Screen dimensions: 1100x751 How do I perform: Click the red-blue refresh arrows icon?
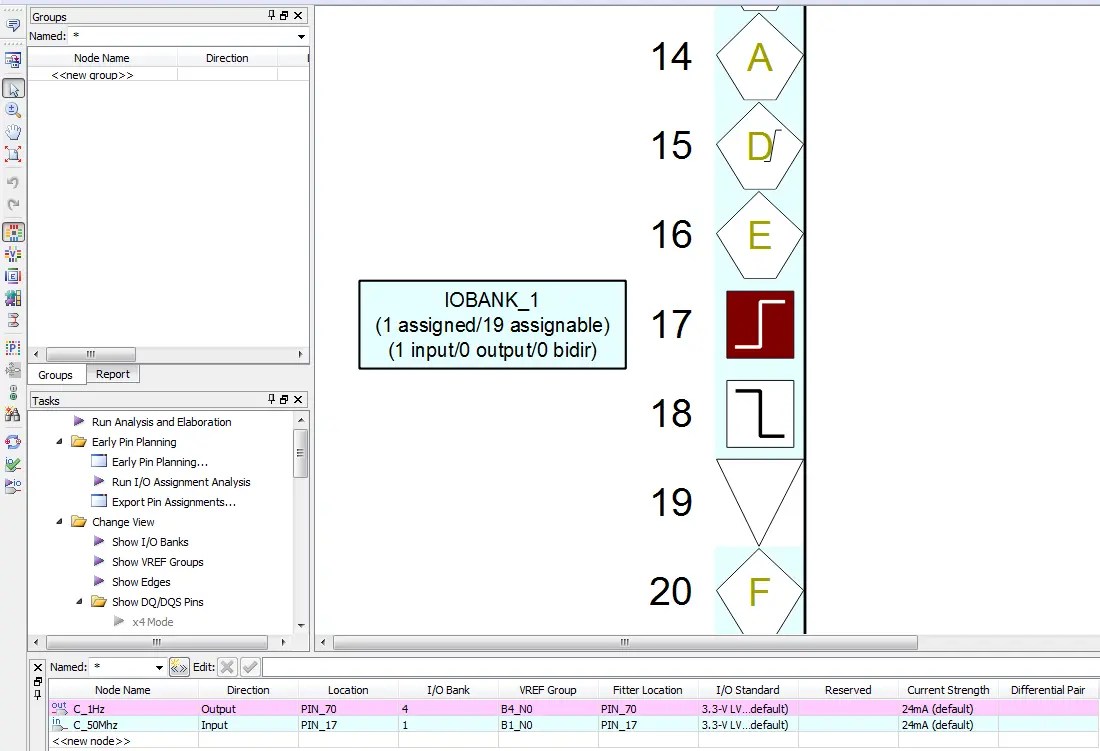pyautogui.click(x=13, y=442)
